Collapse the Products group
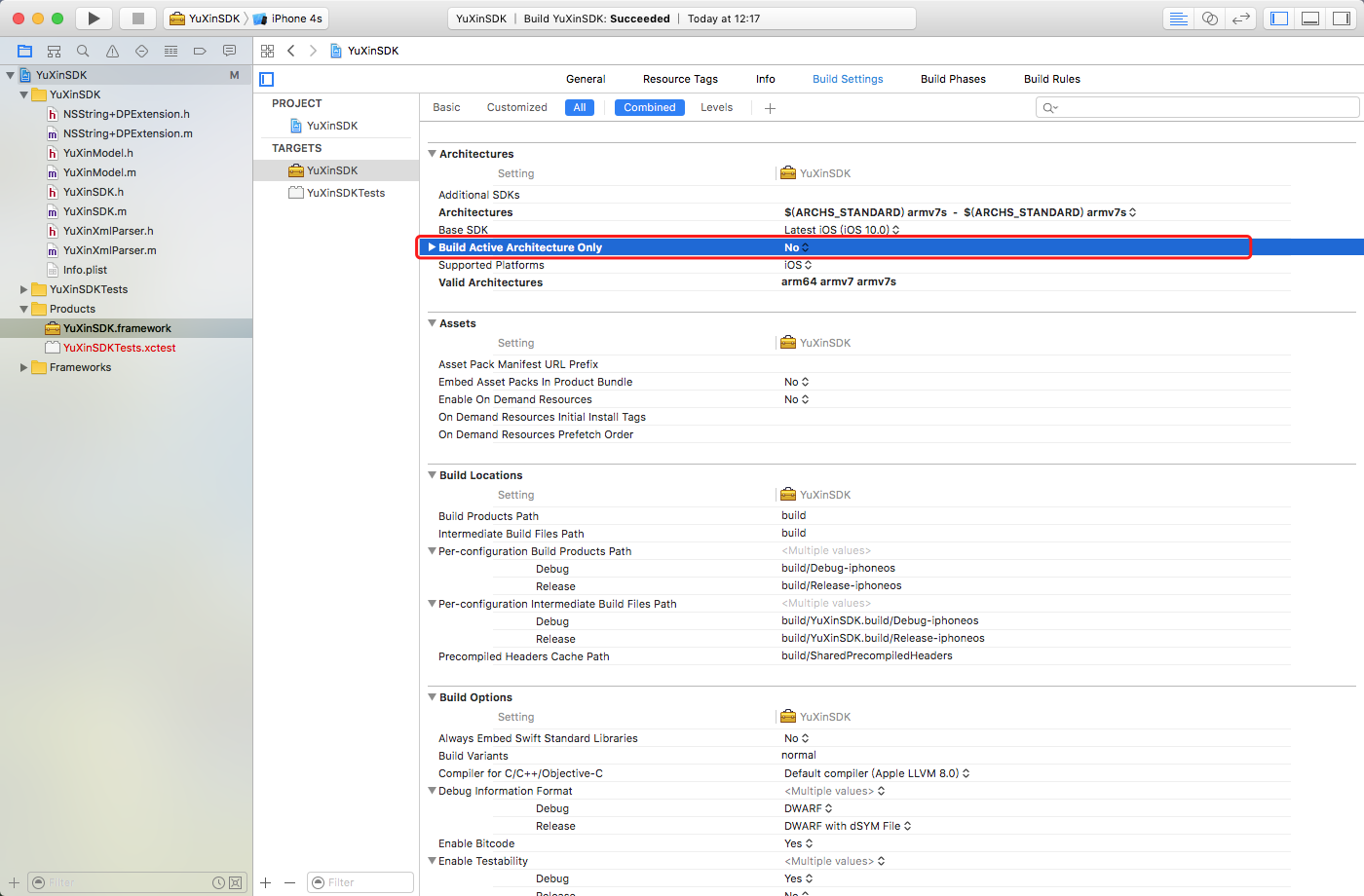 (x=23, y=309)
